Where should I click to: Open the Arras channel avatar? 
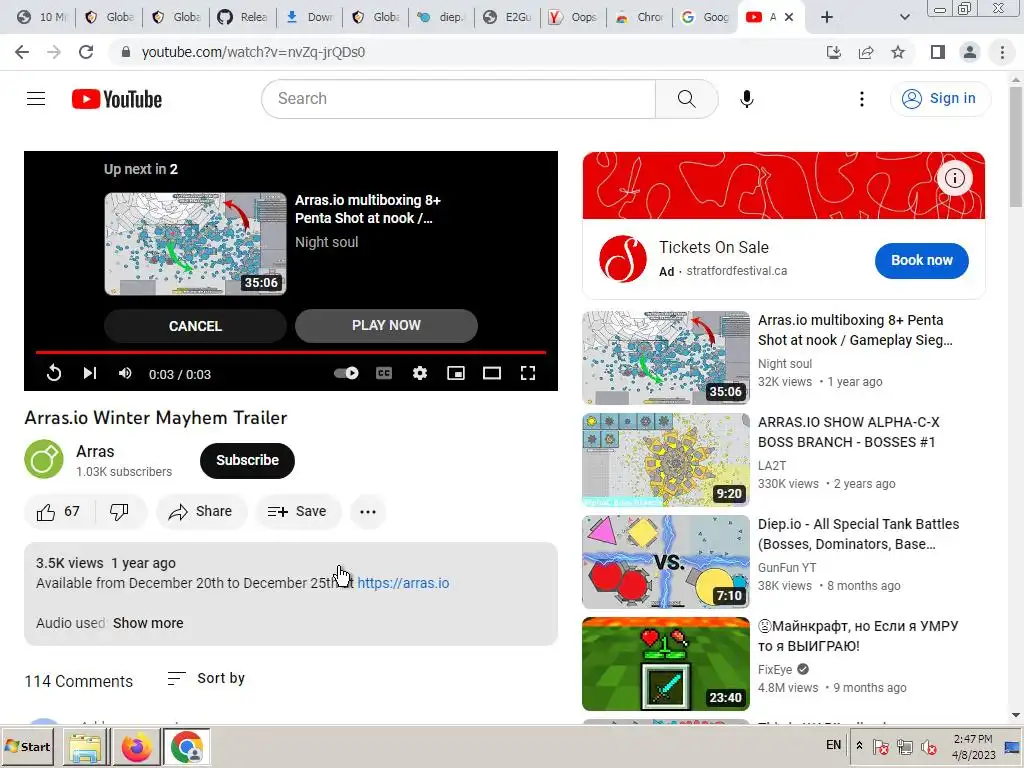pos(44,459)
